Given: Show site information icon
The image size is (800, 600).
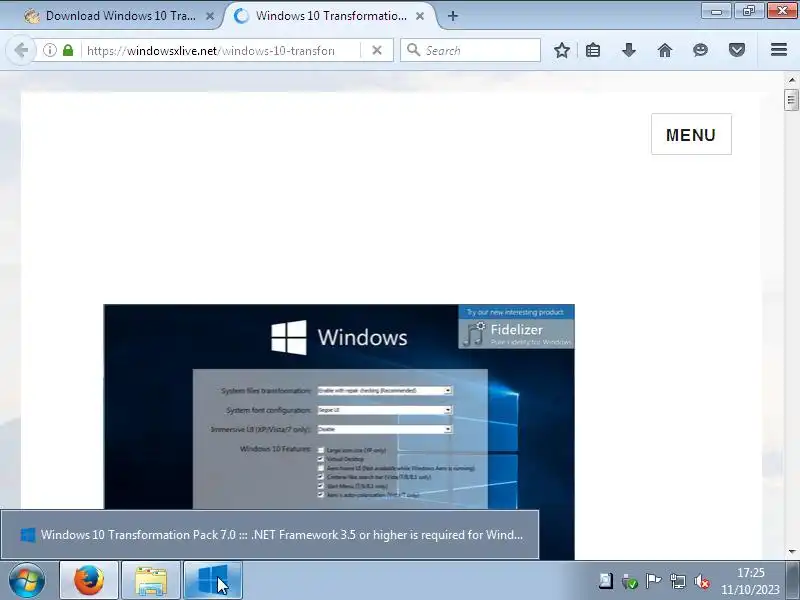Looking at the screenshot, I should pyautogui.click(x=49, y=50).
